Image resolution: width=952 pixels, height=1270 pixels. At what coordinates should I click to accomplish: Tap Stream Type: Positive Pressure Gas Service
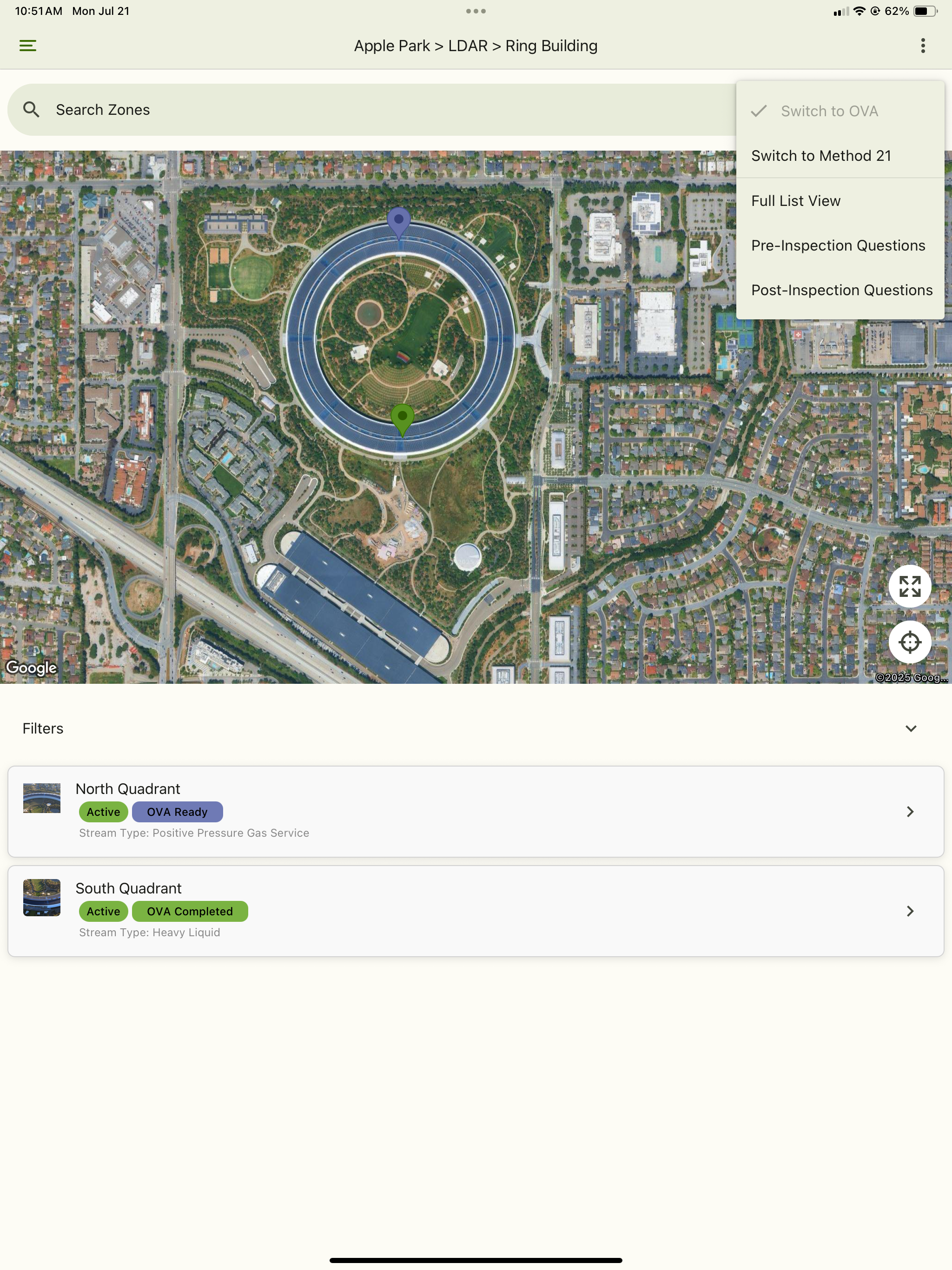click(x=194, y=833)
